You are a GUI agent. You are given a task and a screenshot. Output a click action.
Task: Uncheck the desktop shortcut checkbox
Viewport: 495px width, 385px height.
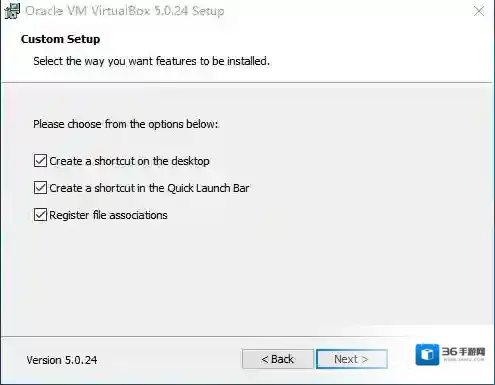tap(40, 161)
